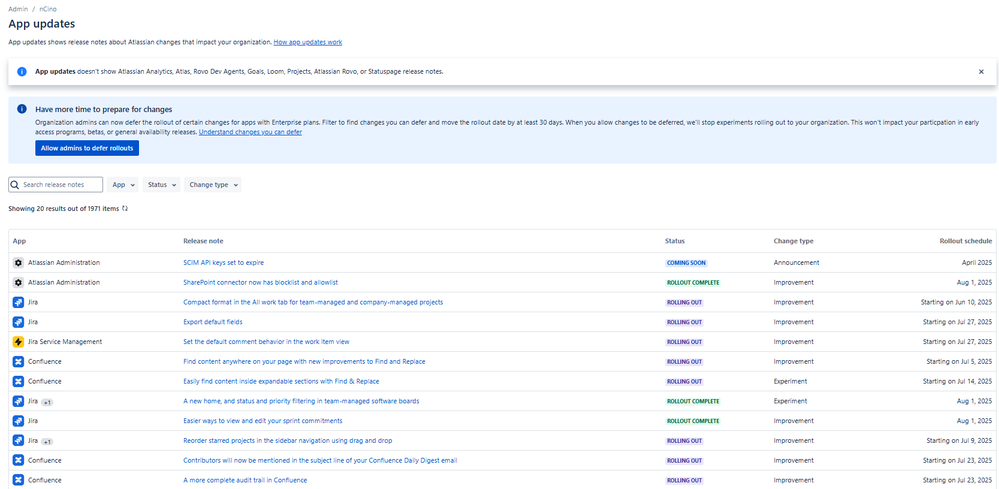
Task: Open Contributors mentioned in Daily Digest note
Action: (x=320, y=460)
